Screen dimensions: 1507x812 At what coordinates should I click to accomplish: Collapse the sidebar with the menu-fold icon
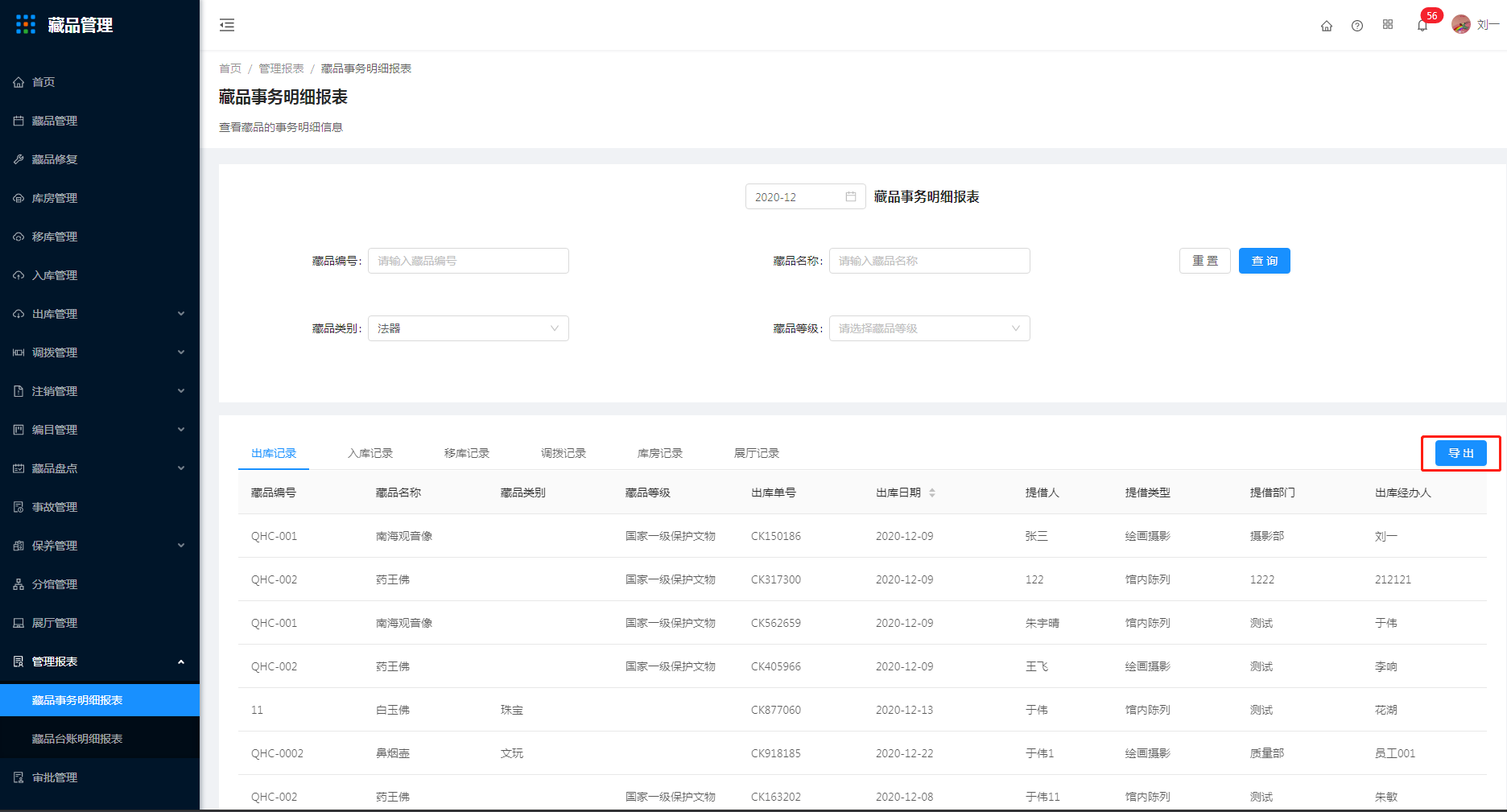(227, 25)
